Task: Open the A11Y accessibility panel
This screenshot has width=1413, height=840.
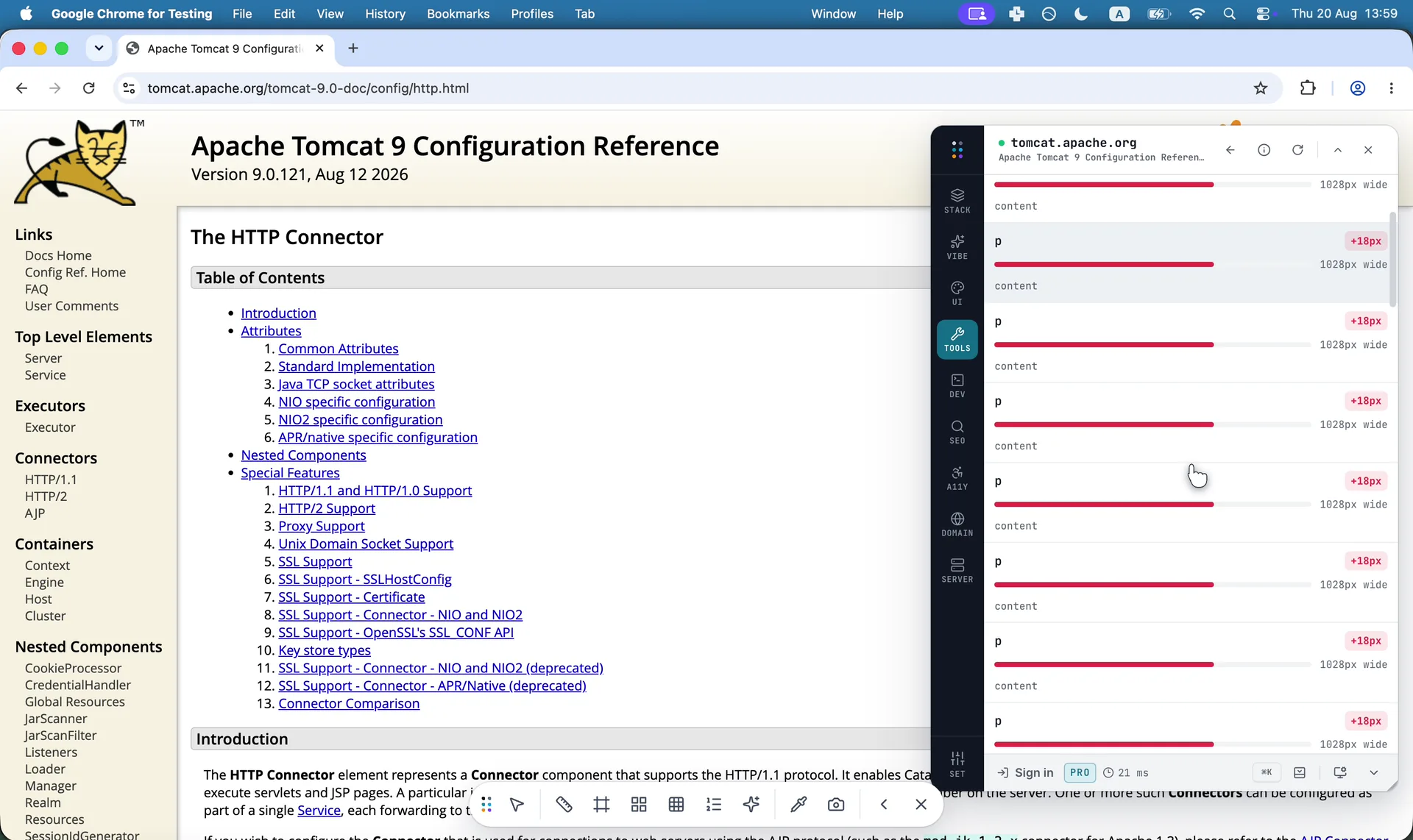Action: (x=957, y=478)
